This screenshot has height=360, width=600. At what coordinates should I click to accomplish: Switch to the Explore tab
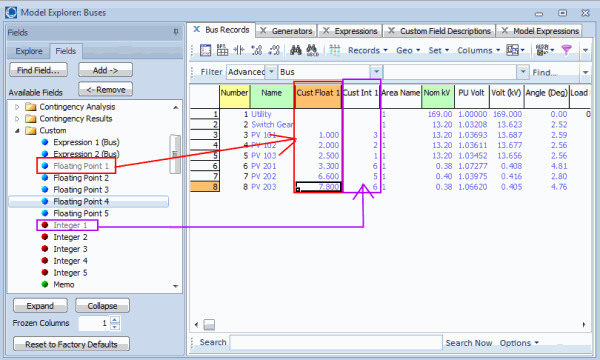(x=29, y=51)
